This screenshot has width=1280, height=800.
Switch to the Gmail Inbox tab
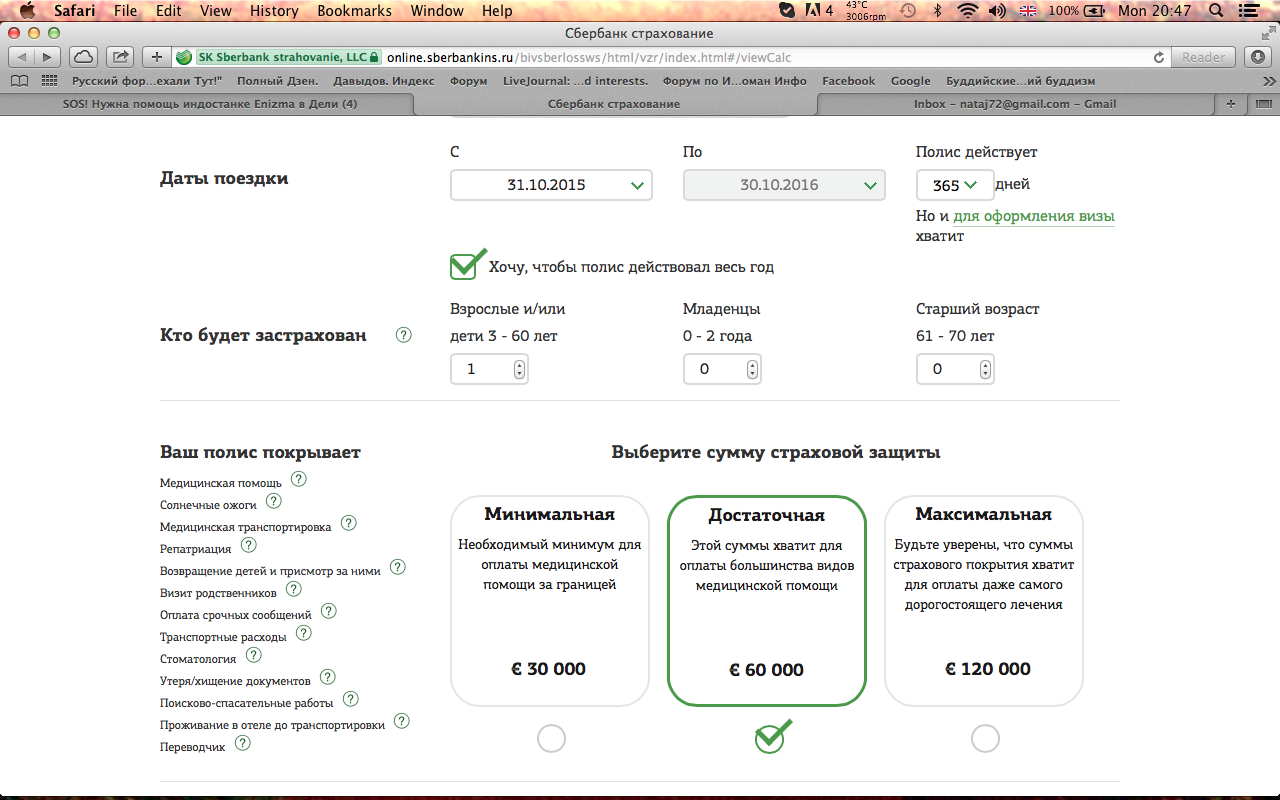pos(1014,104)
